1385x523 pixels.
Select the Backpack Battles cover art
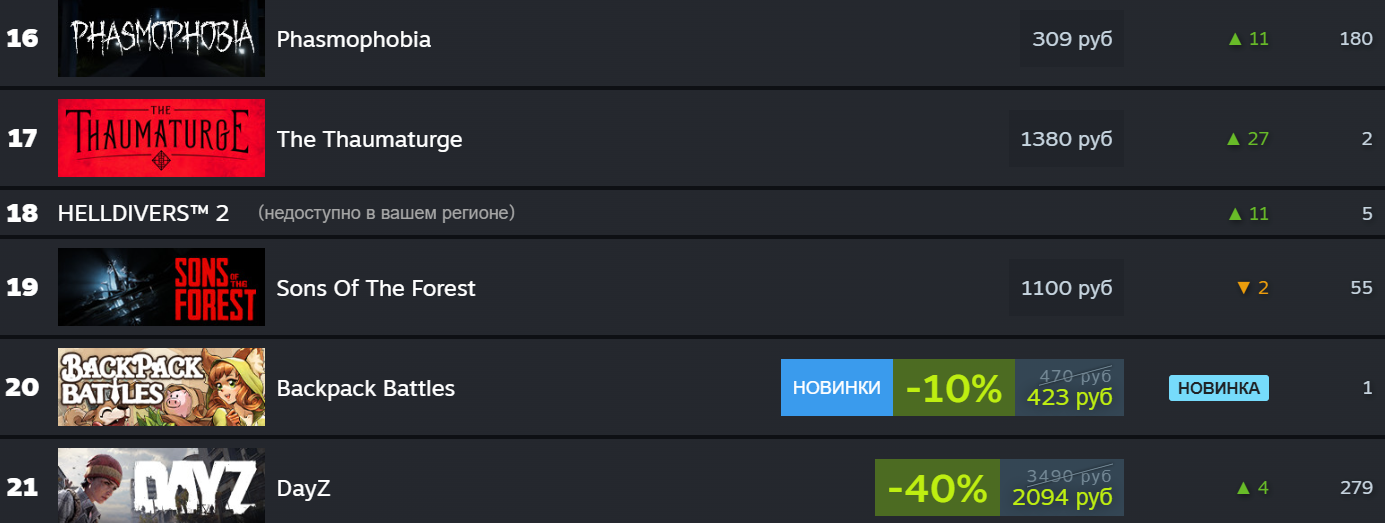coord(161,387)
